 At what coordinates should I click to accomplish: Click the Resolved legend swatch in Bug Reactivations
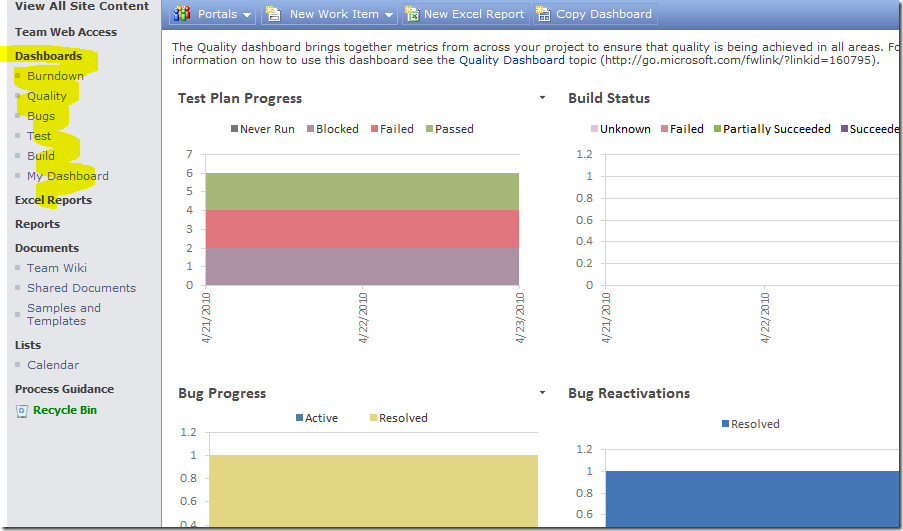(x=726, y=424)
